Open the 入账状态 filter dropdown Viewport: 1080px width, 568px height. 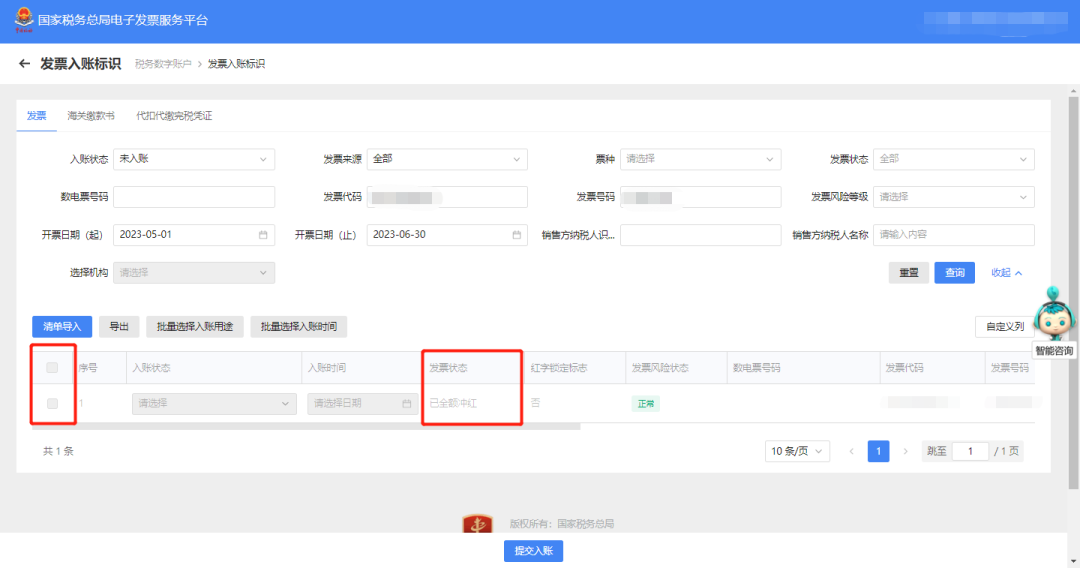193,159
